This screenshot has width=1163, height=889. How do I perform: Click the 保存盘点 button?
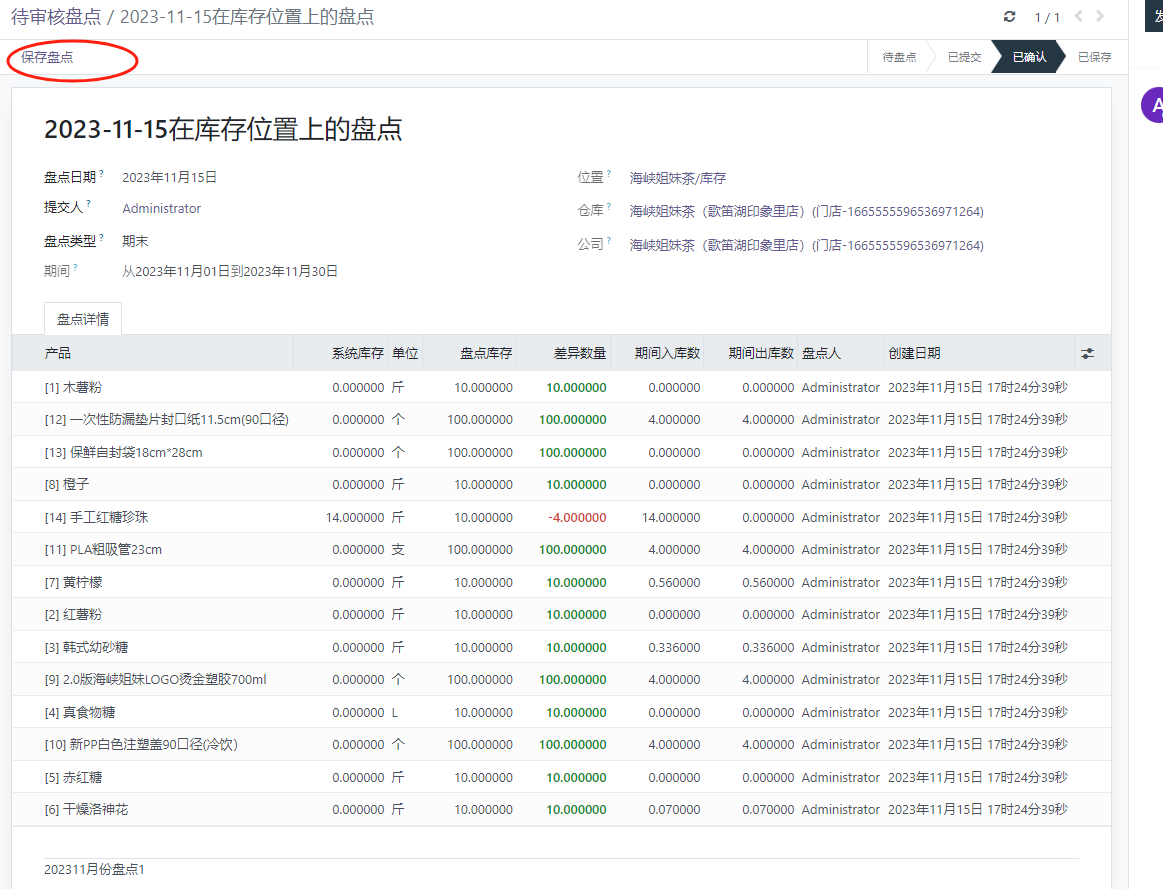(x=47, y=58)
